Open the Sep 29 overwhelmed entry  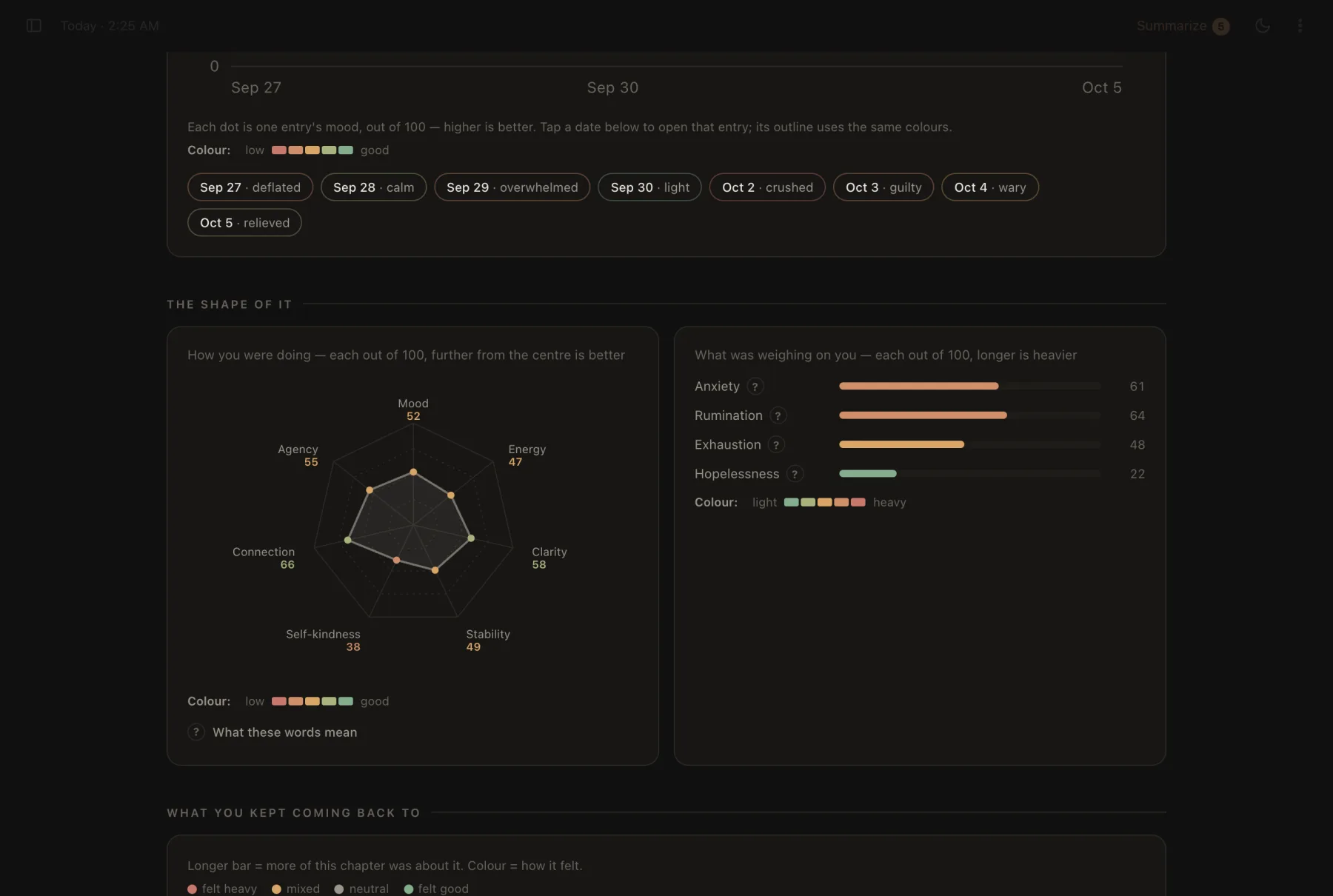pyautogui.click(x=512, y=187)
